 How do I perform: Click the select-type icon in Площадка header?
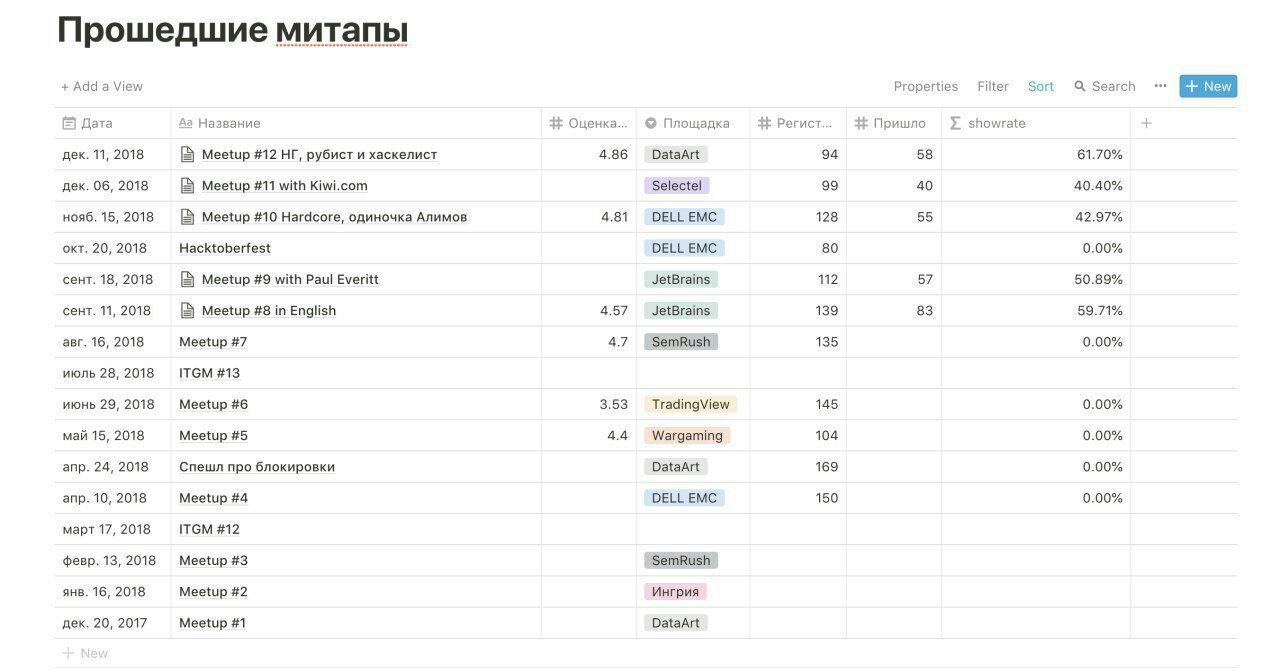[x=651, y=123]
